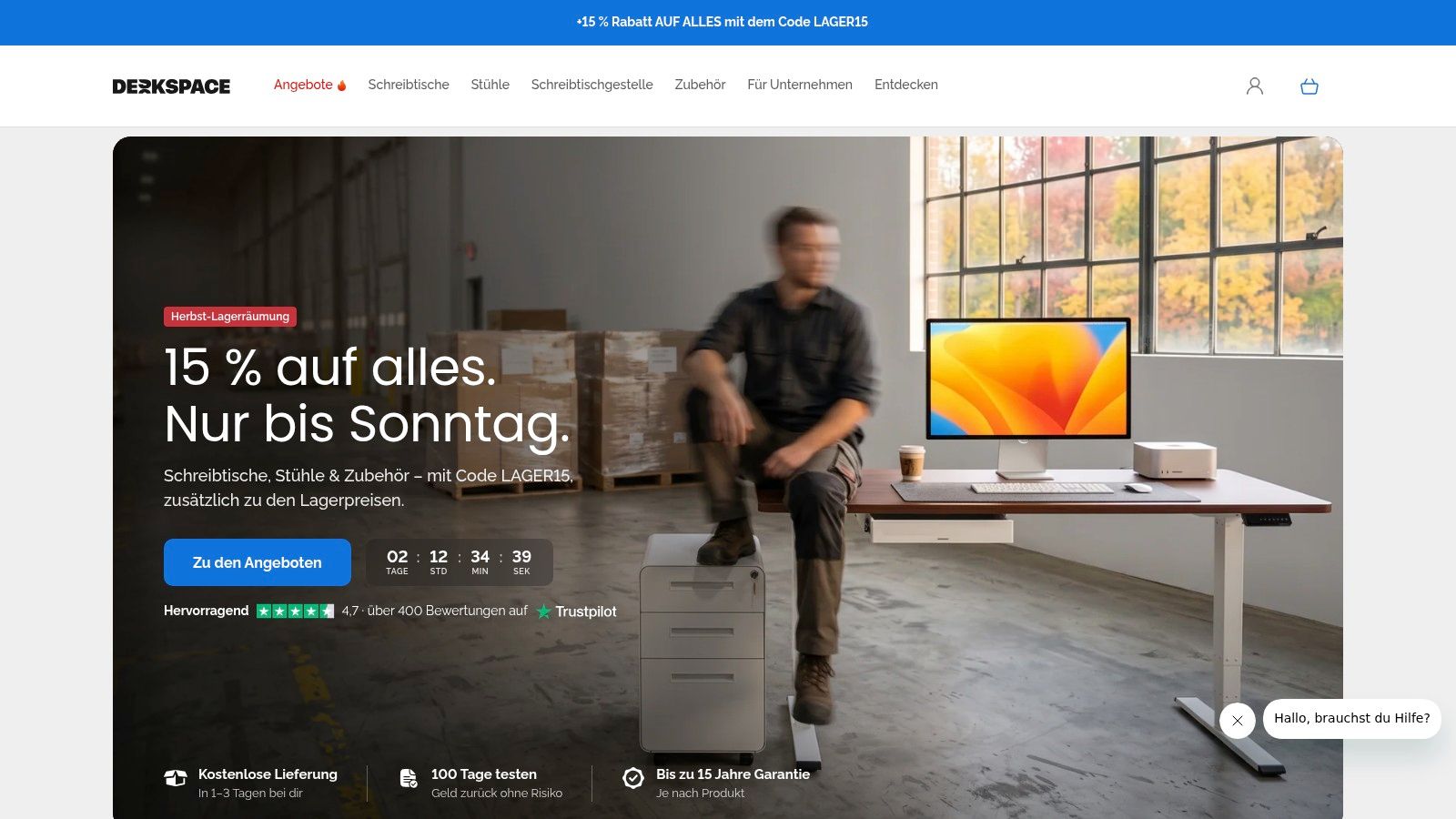Click 'Bis zu 15 Jahre Garantie' text
The image size is (1456, 819).
733,774
